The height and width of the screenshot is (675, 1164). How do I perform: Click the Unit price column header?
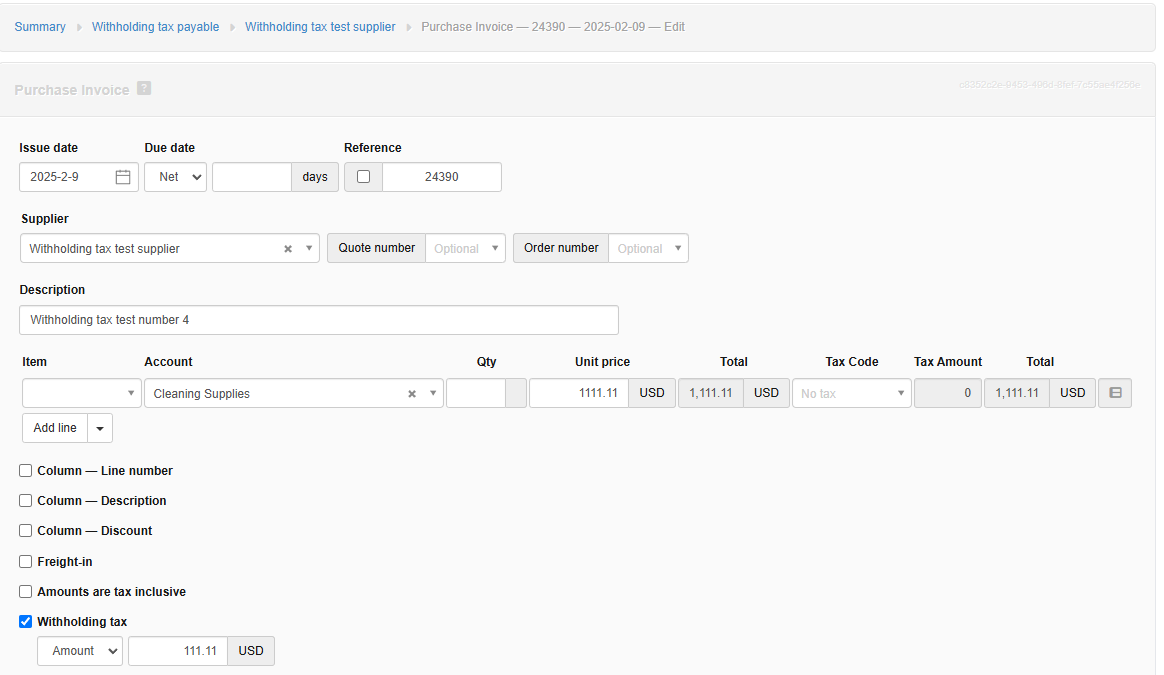tap(602, 362)
